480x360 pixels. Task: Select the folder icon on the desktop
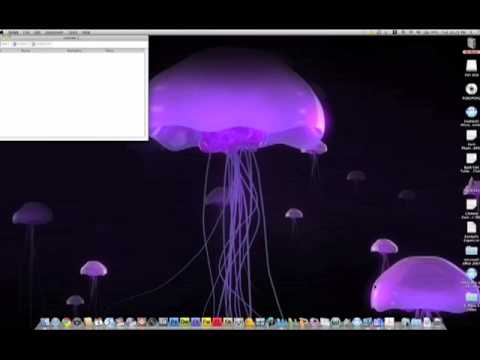click(x=471, y=250)
